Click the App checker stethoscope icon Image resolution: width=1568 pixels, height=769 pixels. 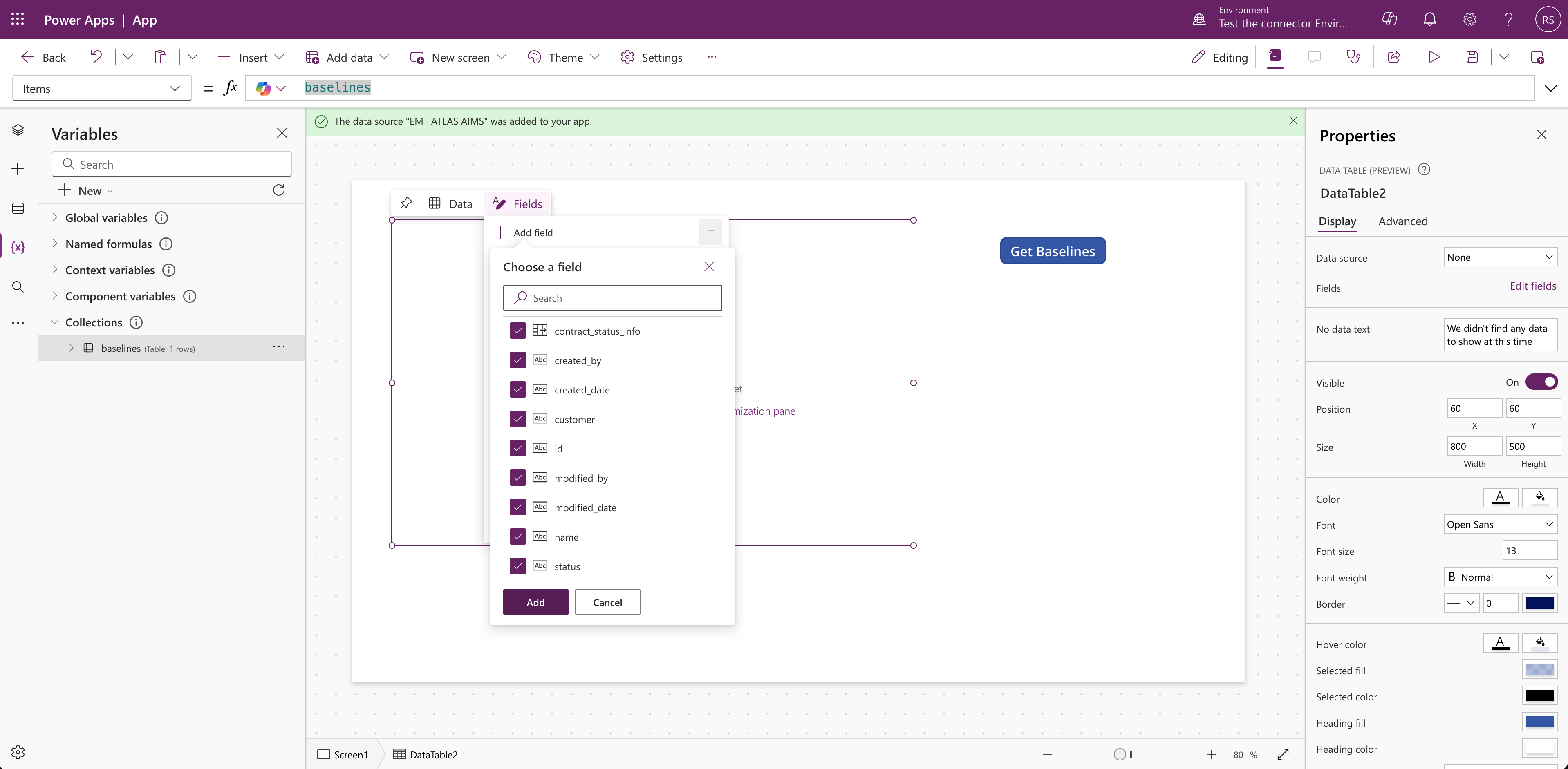(1353, 57)
